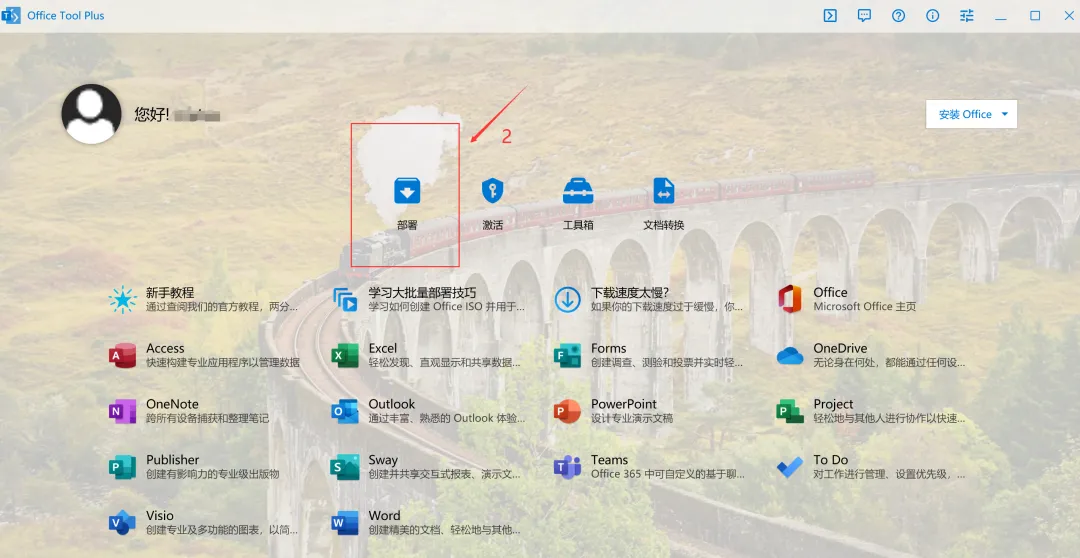This screenshot has height=558, width=1080.
Task: Click the OneDrive title text
Action: (x=840, y=348)
